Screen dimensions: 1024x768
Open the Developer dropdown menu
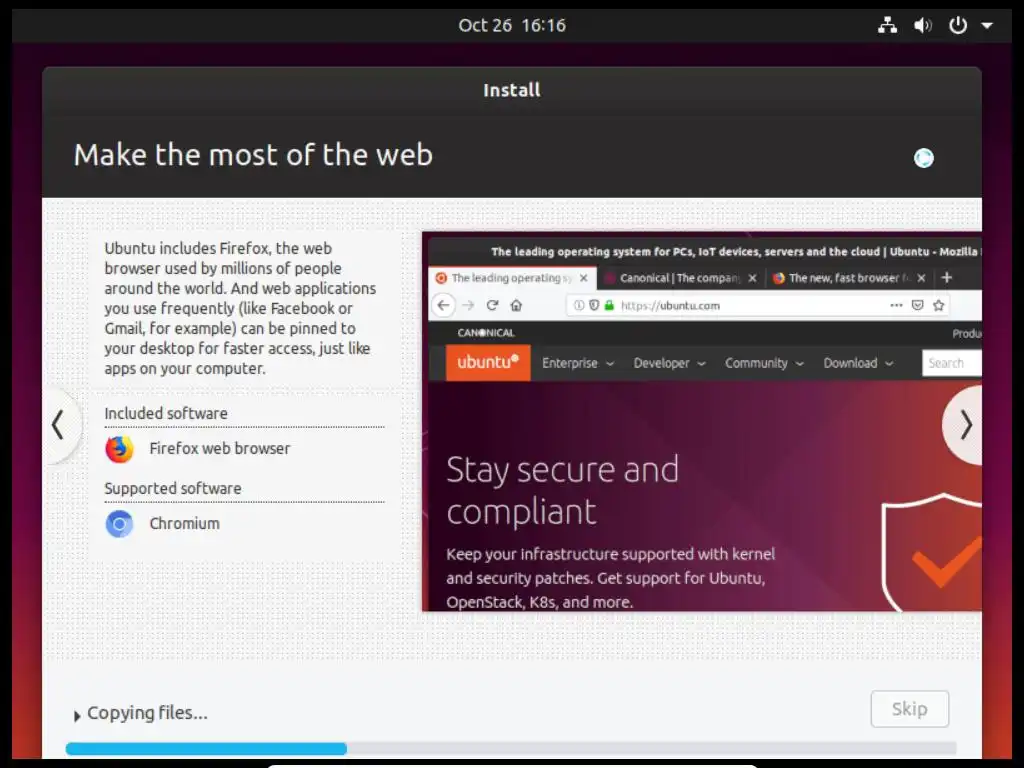coord(669,363)
